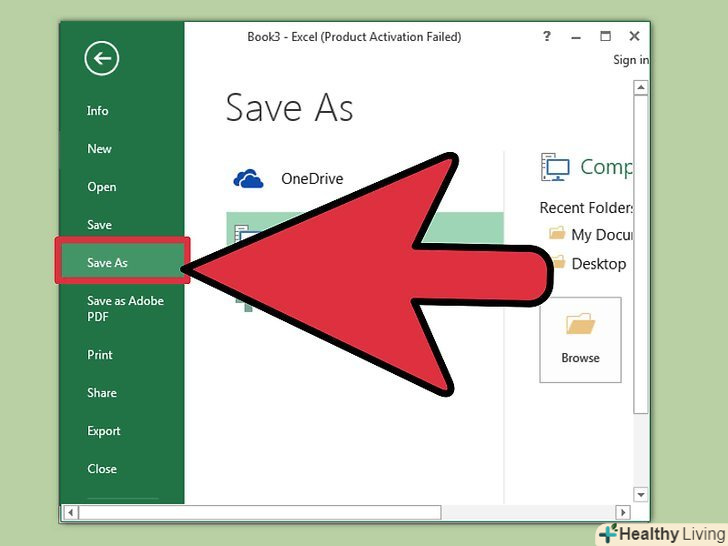Click the Computer monitor icon
This screenshot has width=728, height=546.
coord(555,167)
